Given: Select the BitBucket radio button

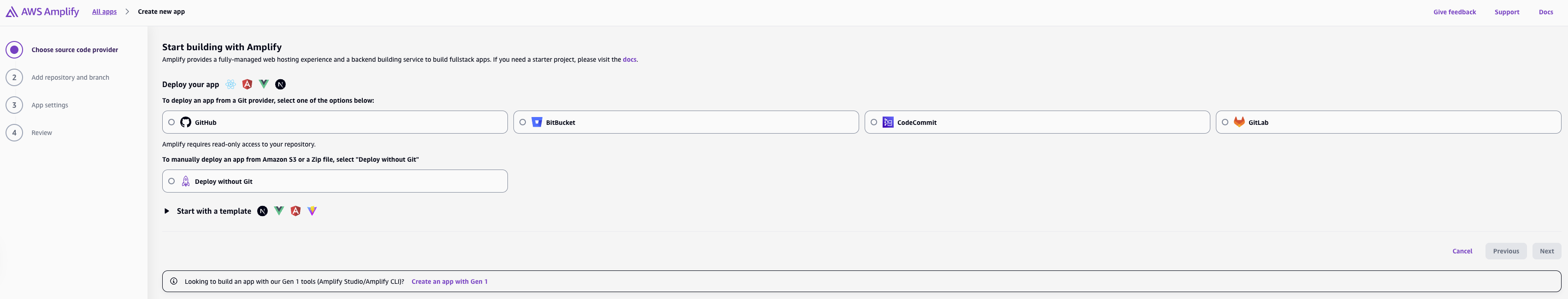Looking at the screenshot, I should pyautogui.click(x=522, y=122).
